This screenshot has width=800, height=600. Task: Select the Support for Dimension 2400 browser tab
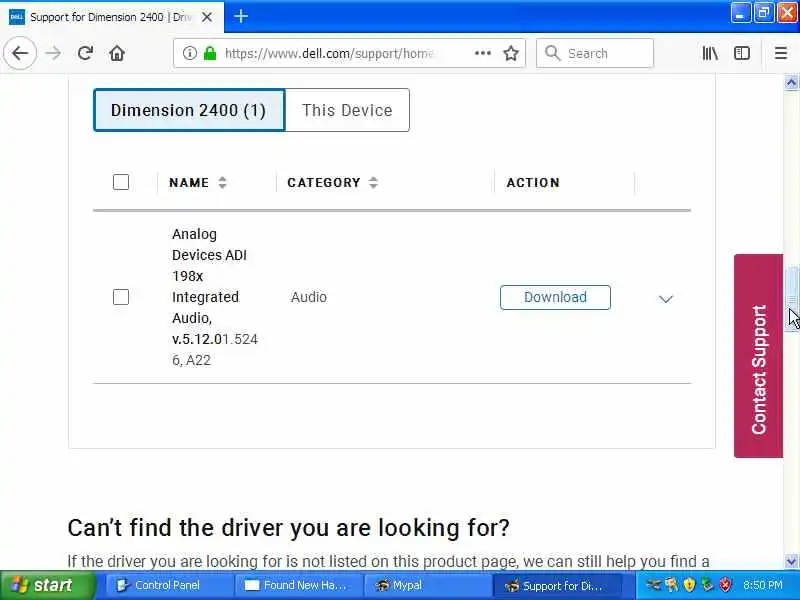pos(111,17)
